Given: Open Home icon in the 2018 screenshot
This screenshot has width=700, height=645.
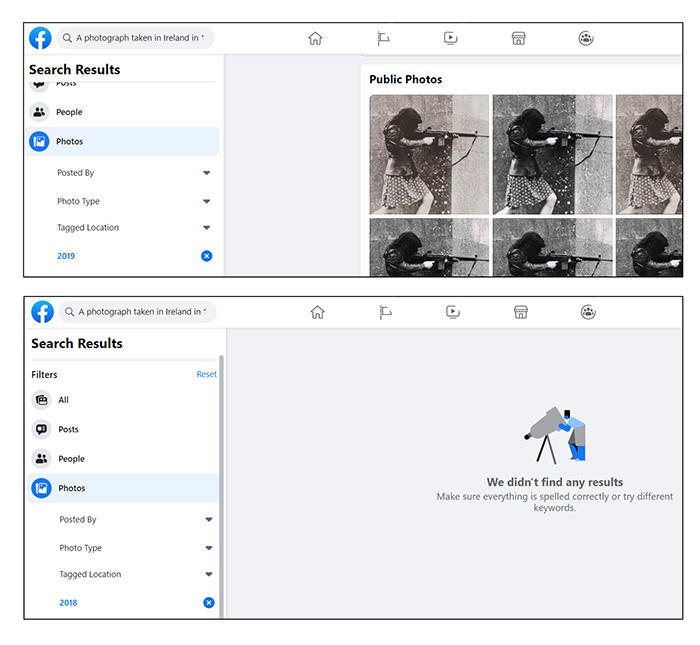Looking at the screenshot, I should [317, 312].
